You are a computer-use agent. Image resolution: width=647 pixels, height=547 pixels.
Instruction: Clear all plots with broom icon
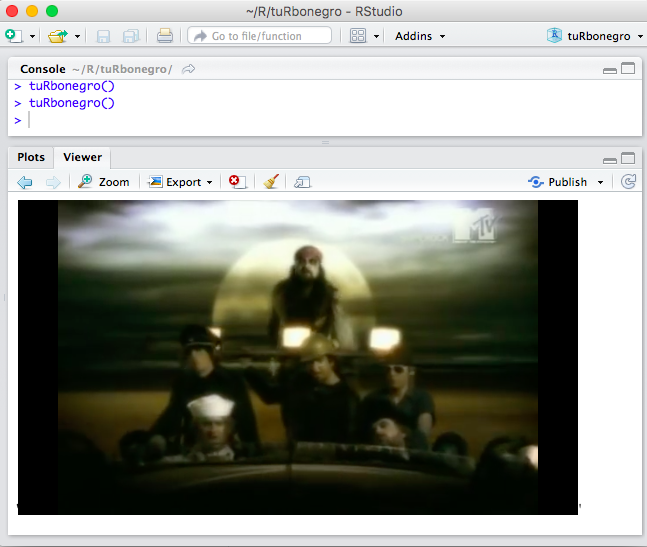271,182
